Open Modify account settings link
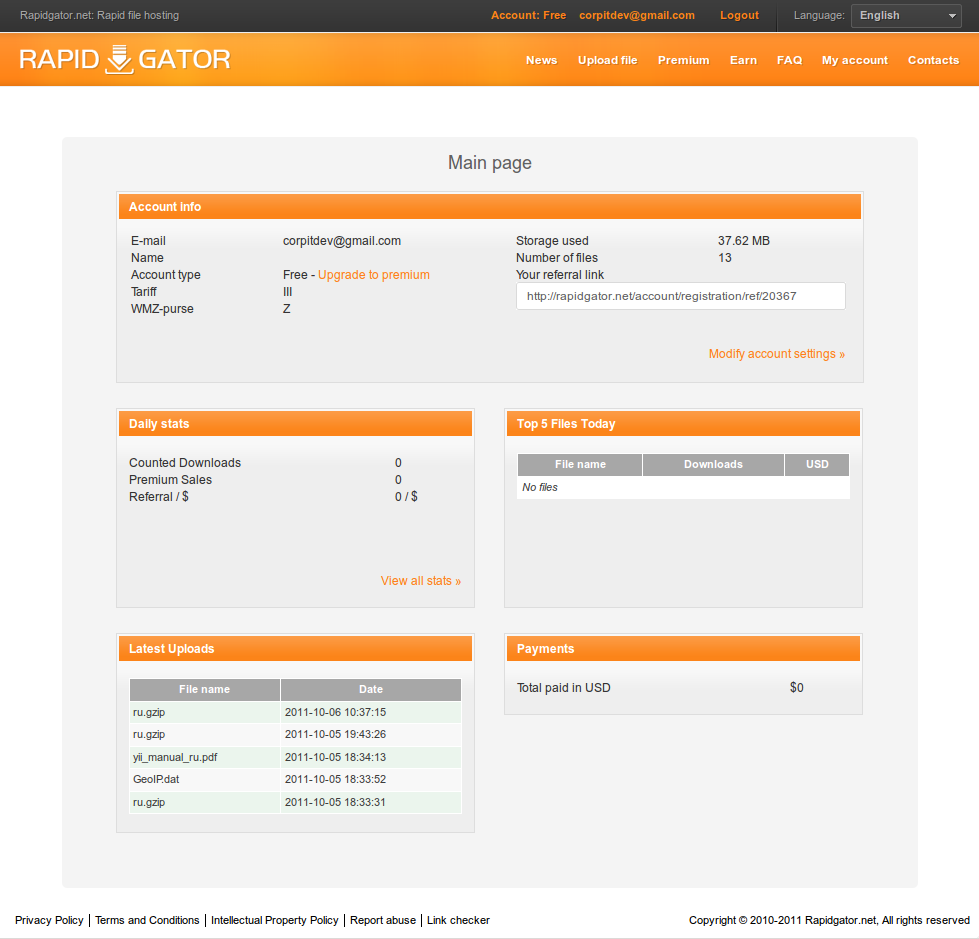Screen dimensions: 979x939 [777, 354]
